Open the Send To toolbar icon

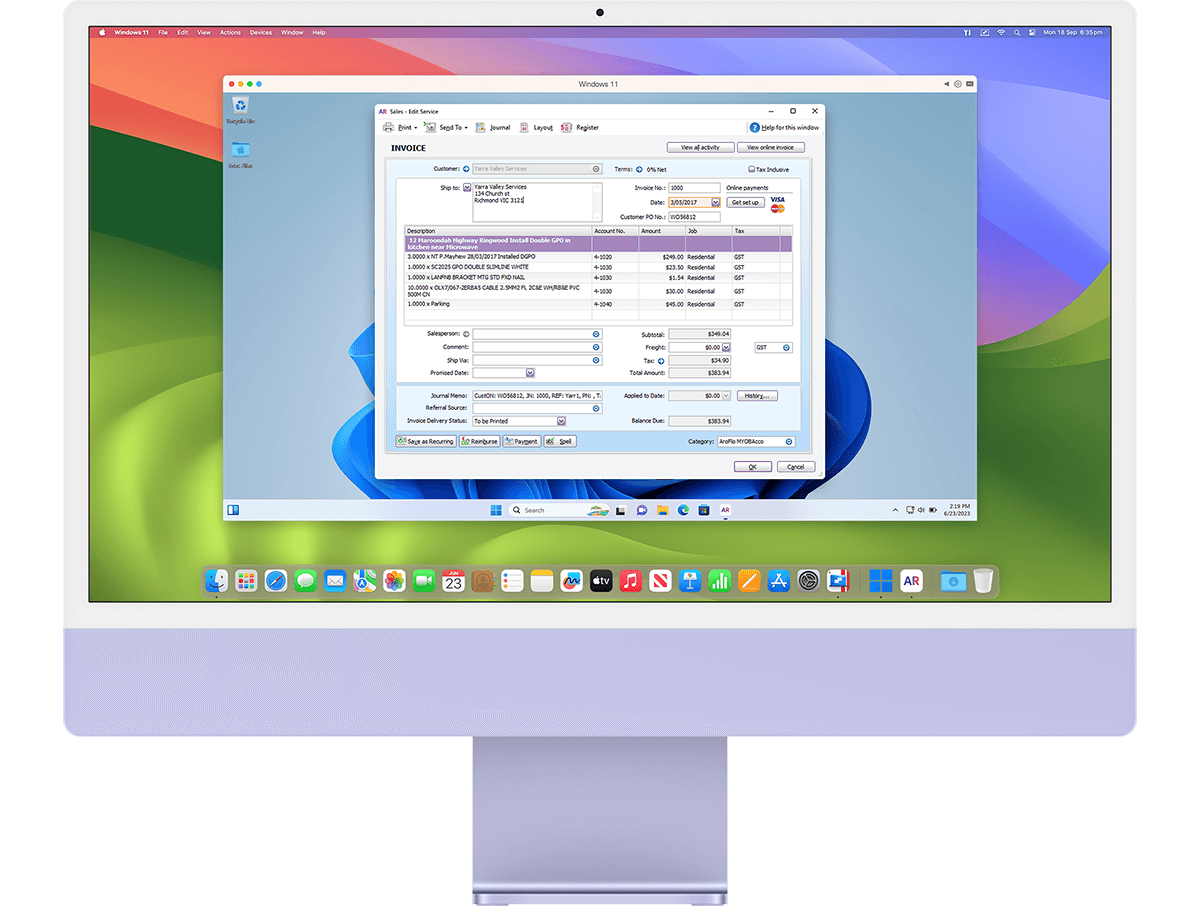click(431, 127)
